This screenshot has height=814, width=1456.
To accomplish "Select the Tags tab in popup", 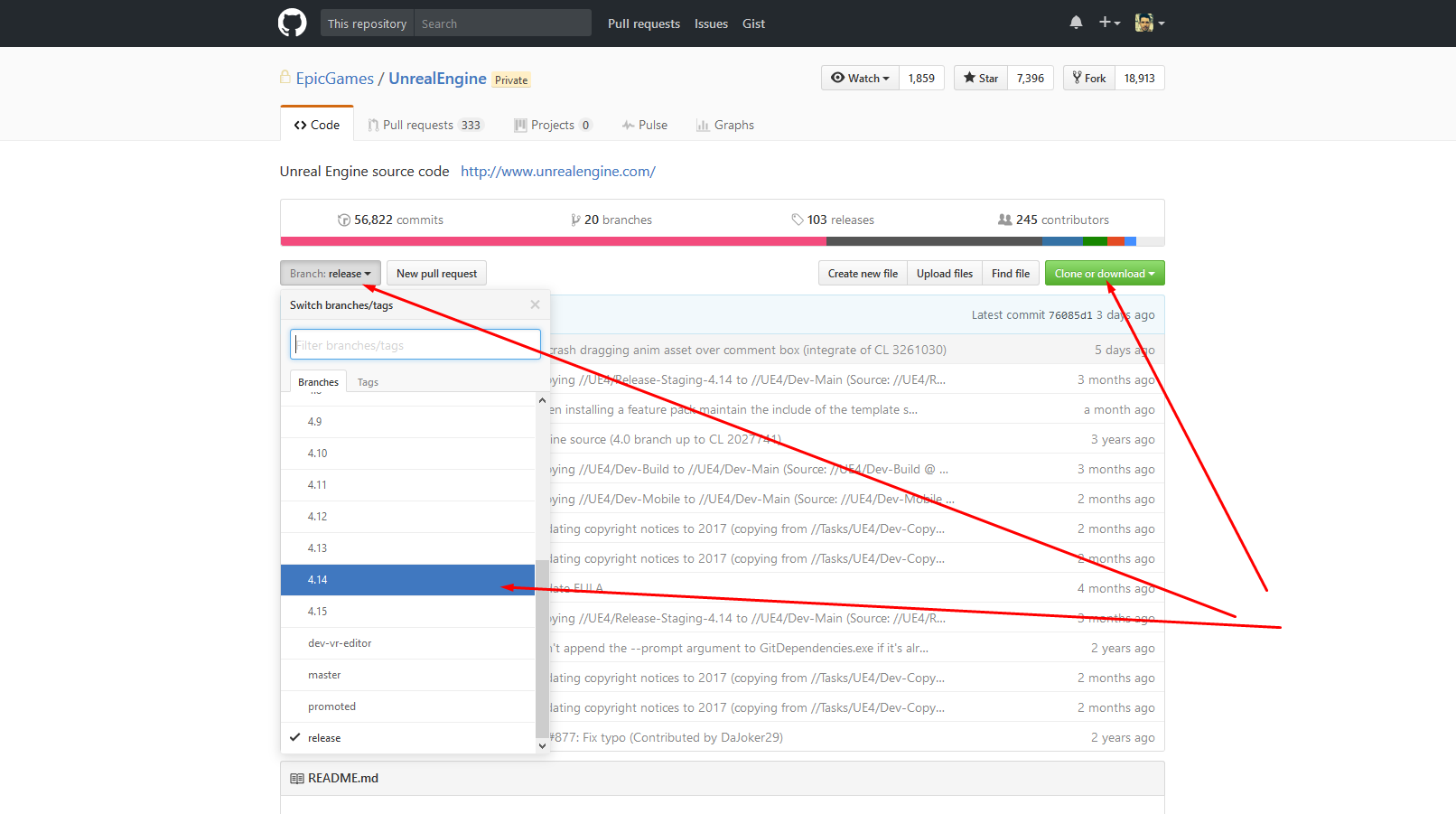I will tap(368, 381).
